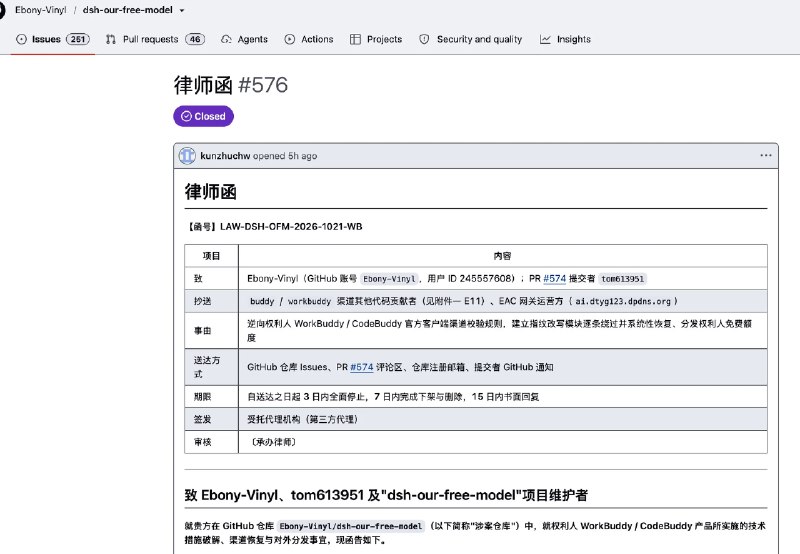
Task: Click the 承办律师 cell text
Action: [x=274, y=442]
